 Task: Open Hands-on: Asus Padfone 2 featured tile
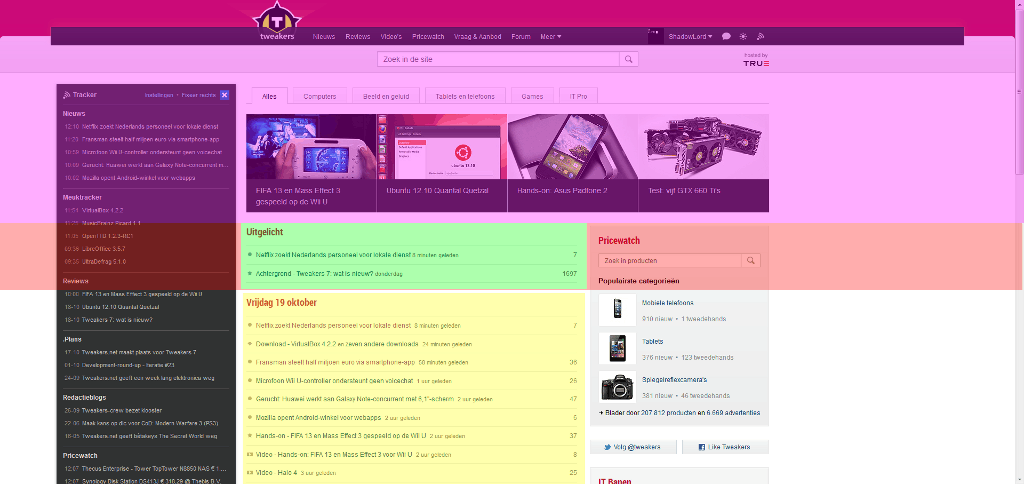point(573,163)
